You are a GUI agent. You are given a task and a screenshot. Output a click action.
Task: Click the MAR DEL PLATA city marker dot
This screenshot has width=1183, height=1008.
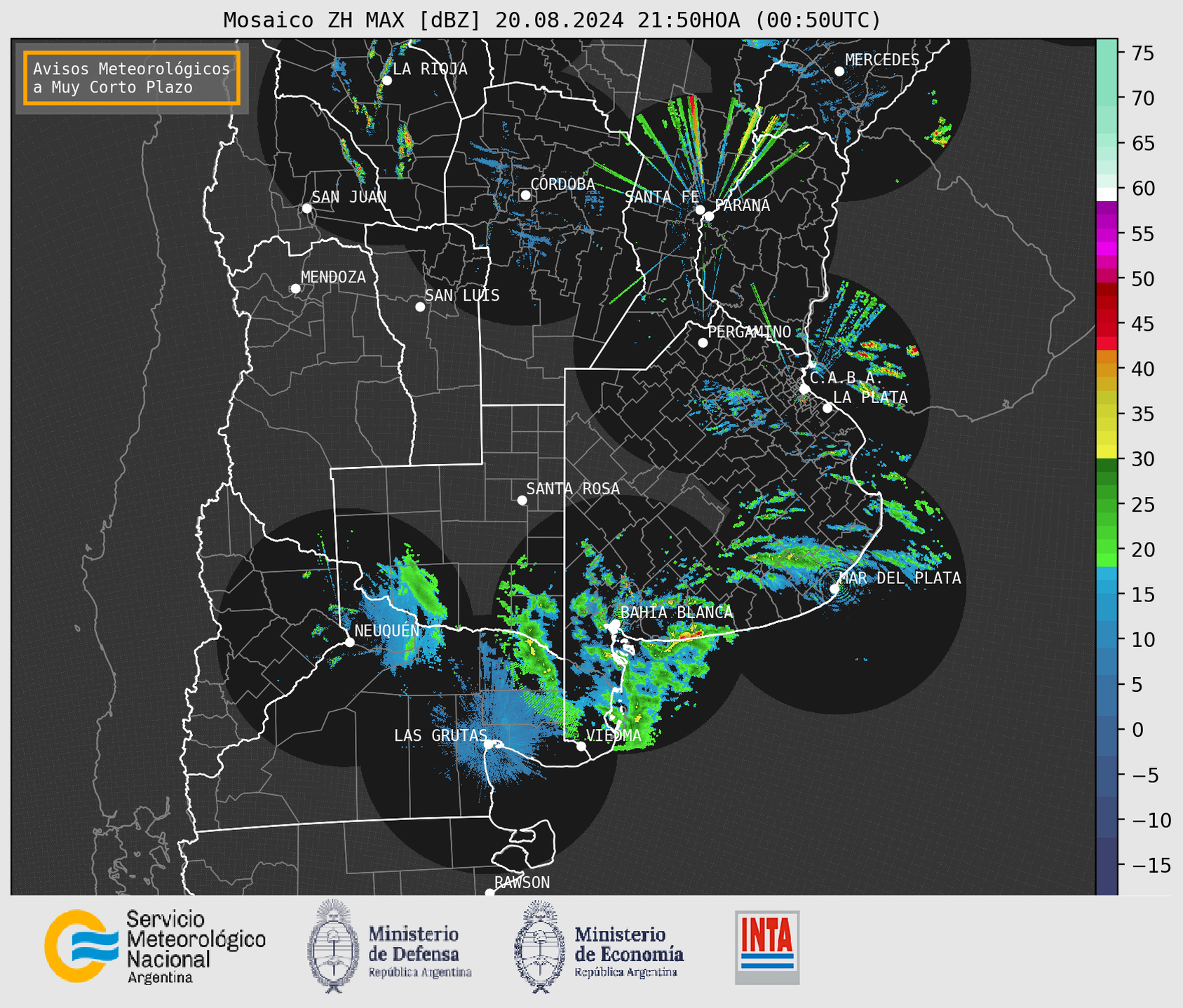(x=834, y=589)
